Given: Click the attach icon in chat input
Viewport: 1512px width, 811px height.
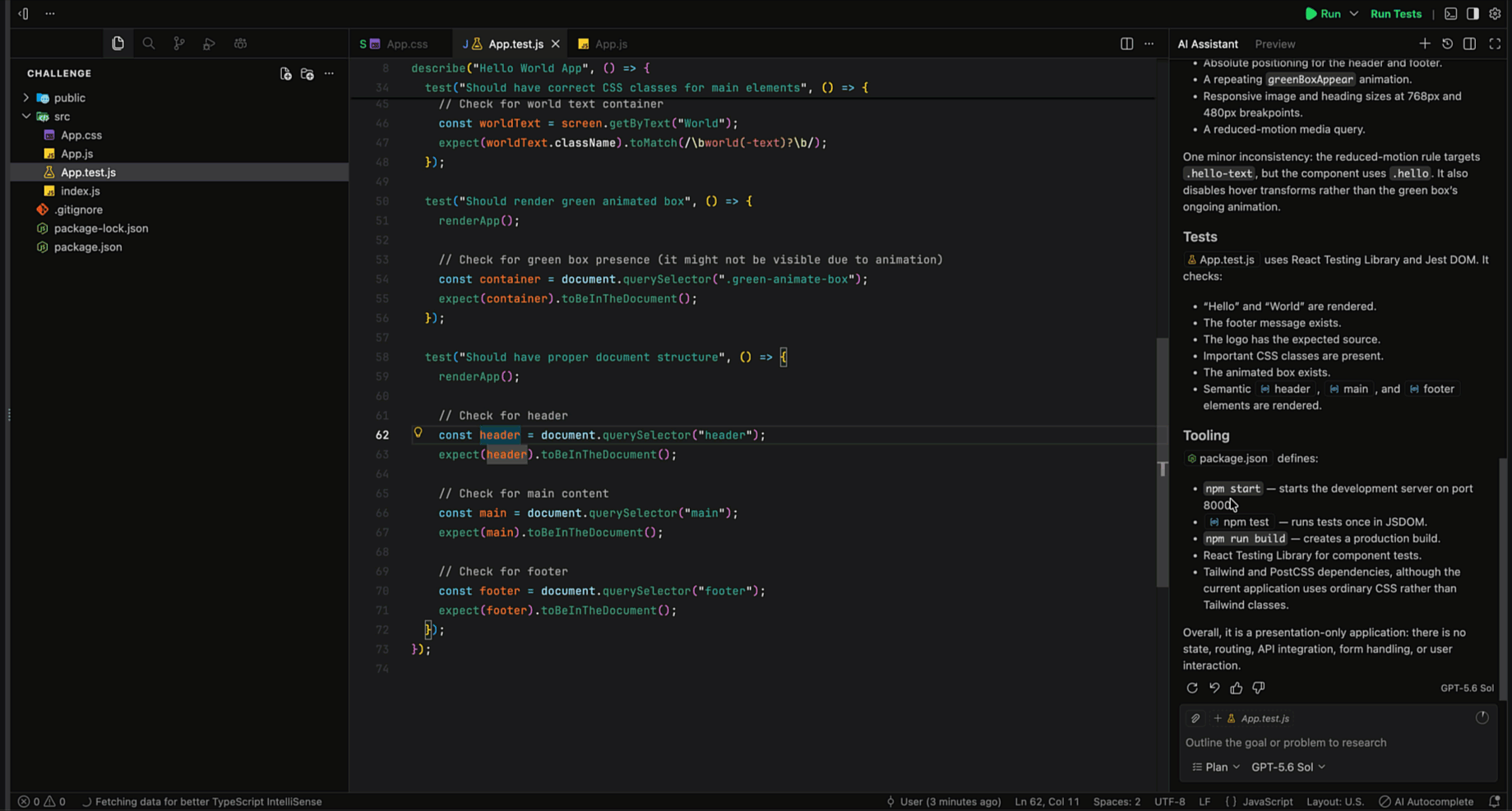Looking at the screenshot, I should (x=1195, y=718).
